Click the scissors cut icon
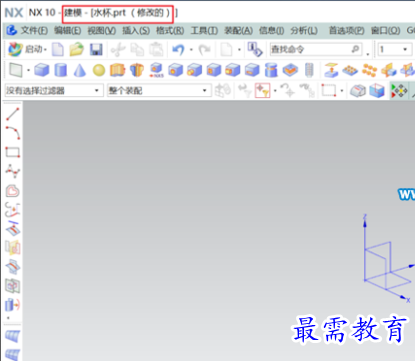The image size is (415, 361). pyautogui.click(x=118, y=50)
